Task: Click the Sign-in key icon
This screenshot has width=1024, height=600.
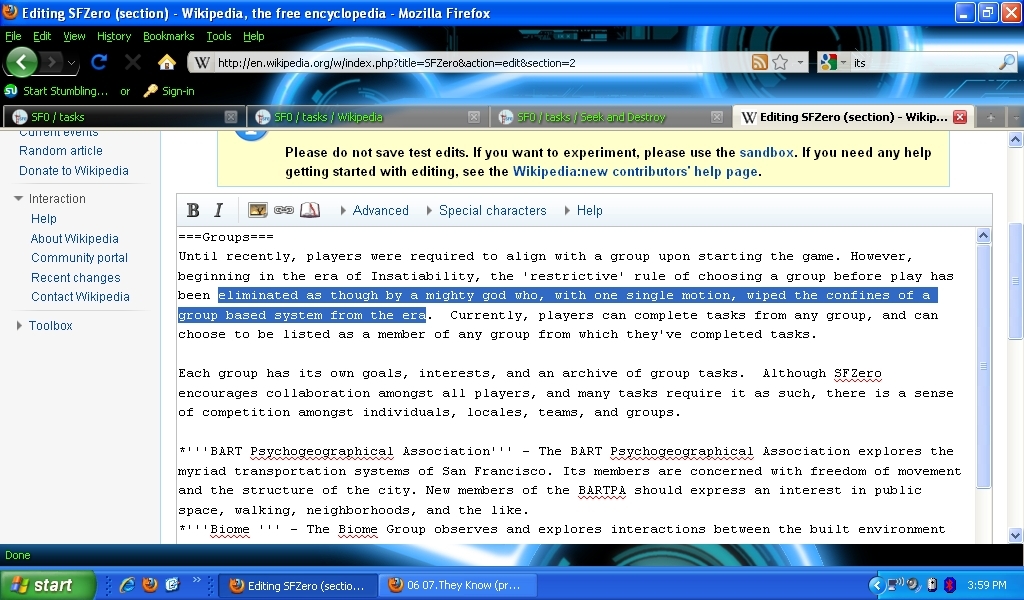Action: (150, 91)
